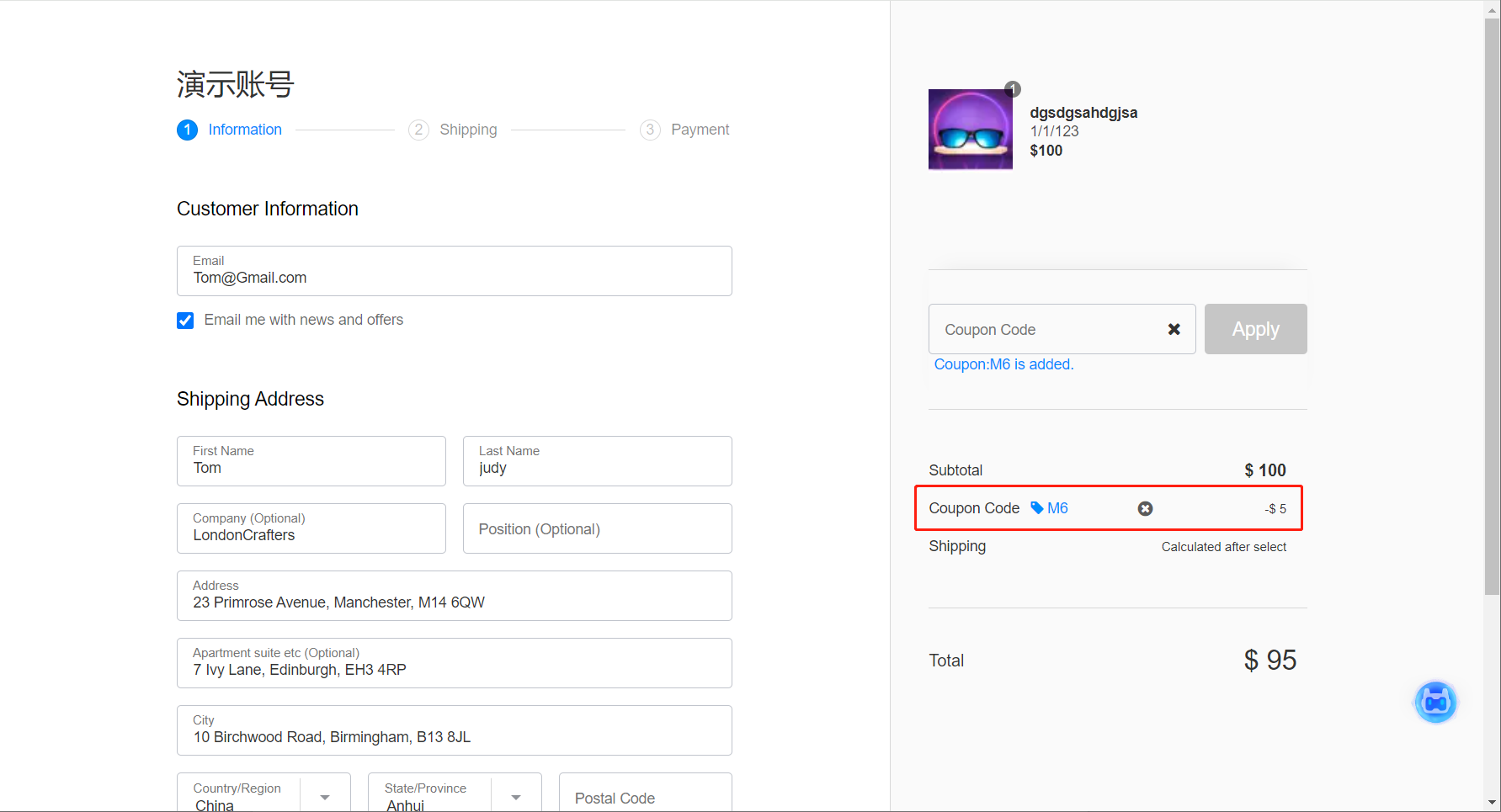The image size is (1501, 812).
Task: Expand the State/Province dropdown
Action: click(x=516, y=797)
